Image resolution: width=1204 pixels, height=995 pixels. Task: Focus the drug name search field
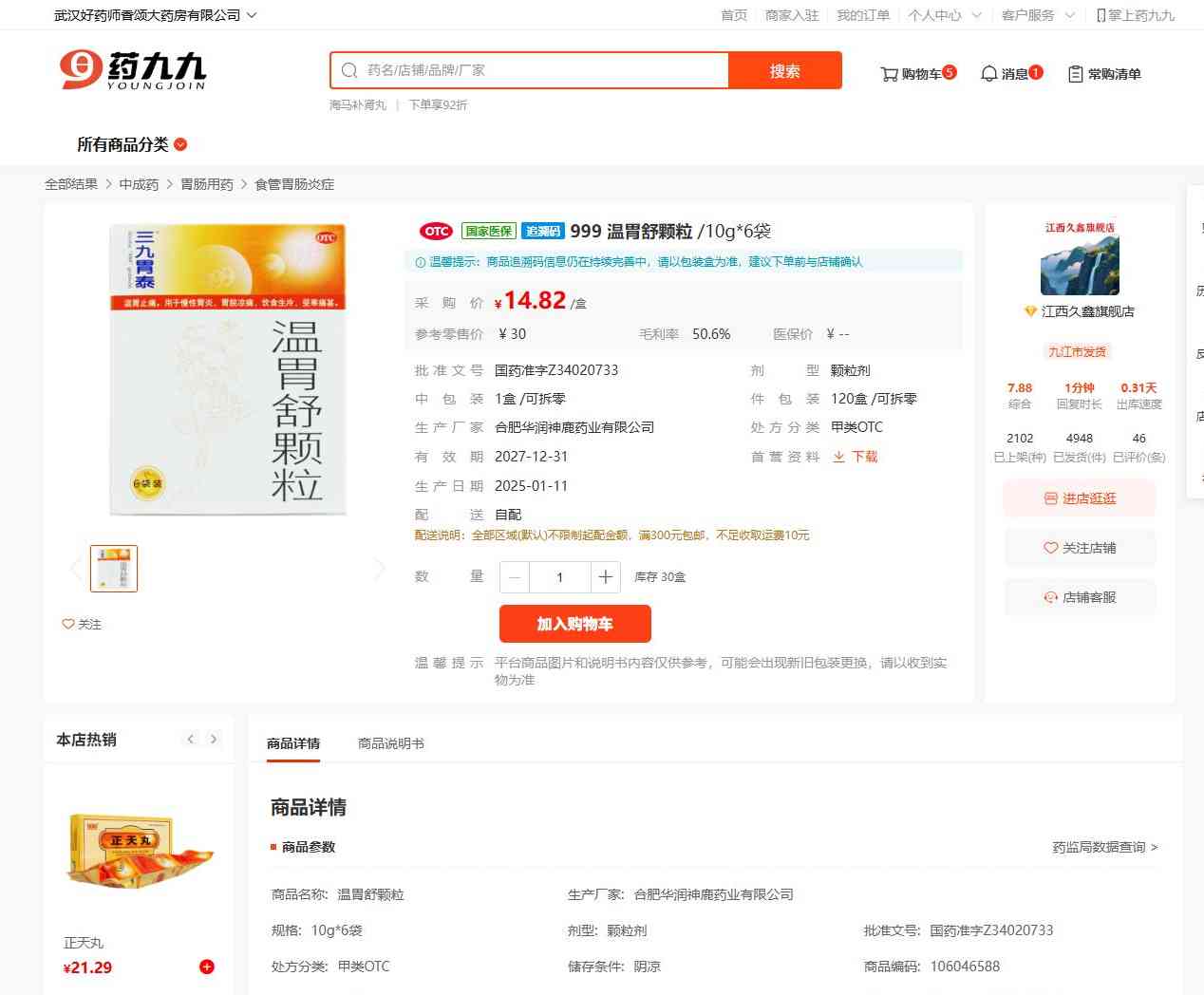coord(541,70)
